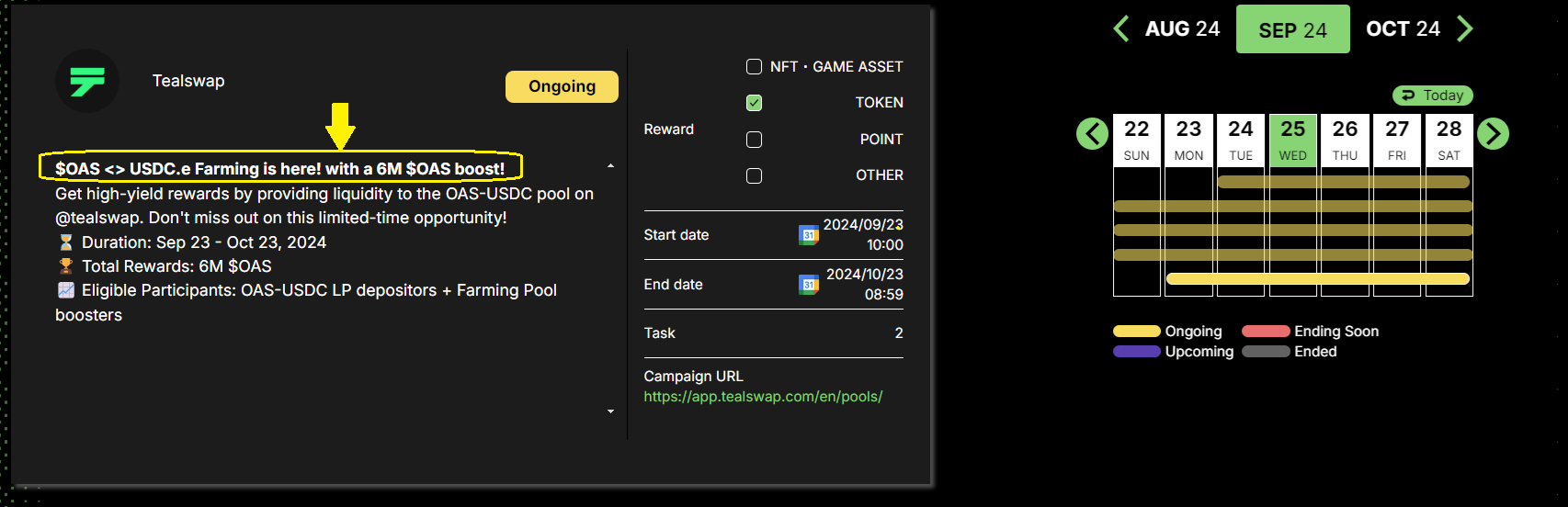Go to previous week with green left arrow

pyautogui.click(x=1092, y=134)
